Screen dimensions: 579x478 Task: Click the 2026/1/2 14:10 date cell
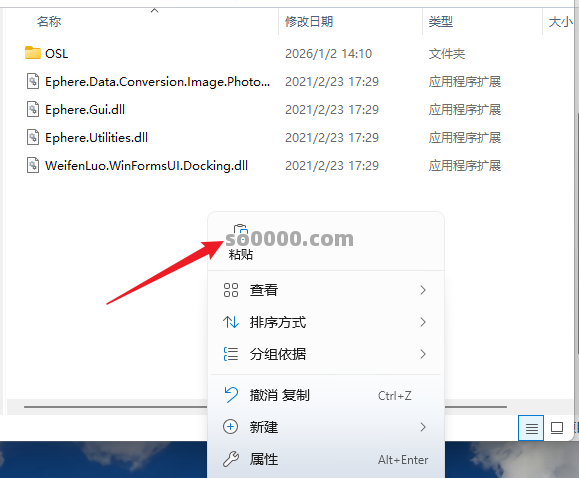click(x=328, y=54)
